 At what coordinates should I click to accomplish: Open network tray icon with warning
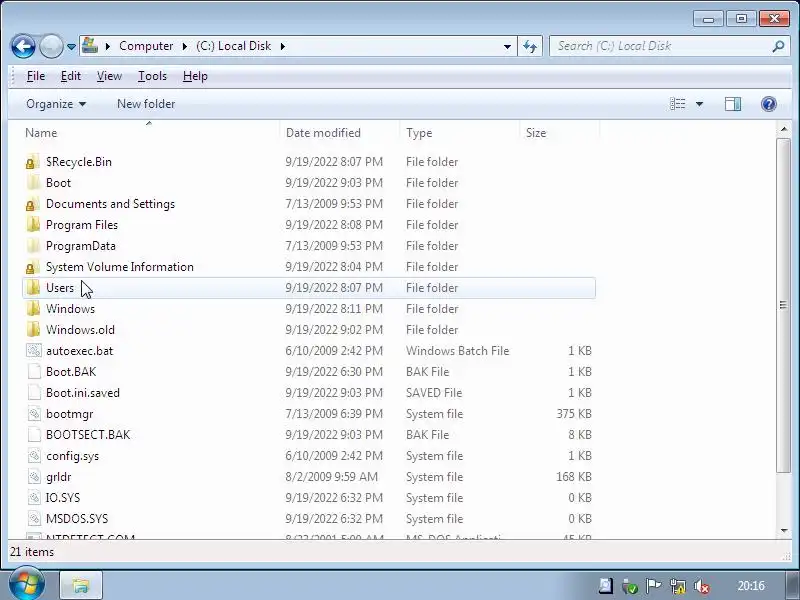point(678,586)
